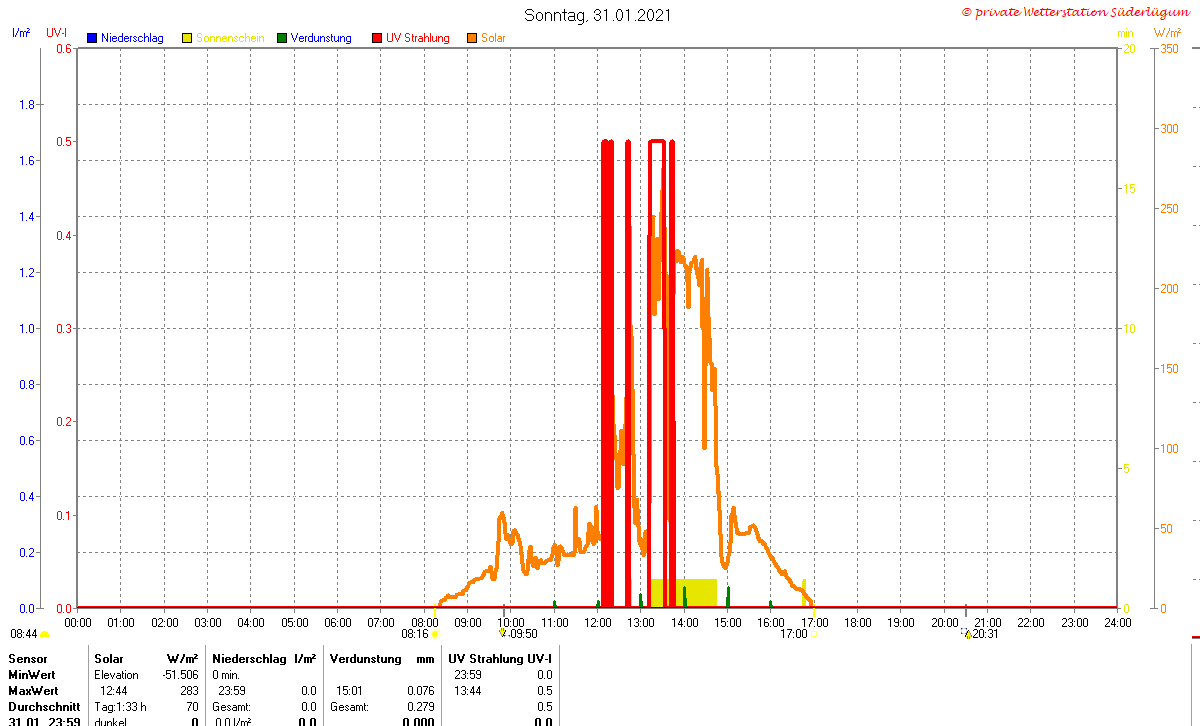Click the moon marker at 20:31
This screenshot has height=726, width=1200.
click(967, 633)
